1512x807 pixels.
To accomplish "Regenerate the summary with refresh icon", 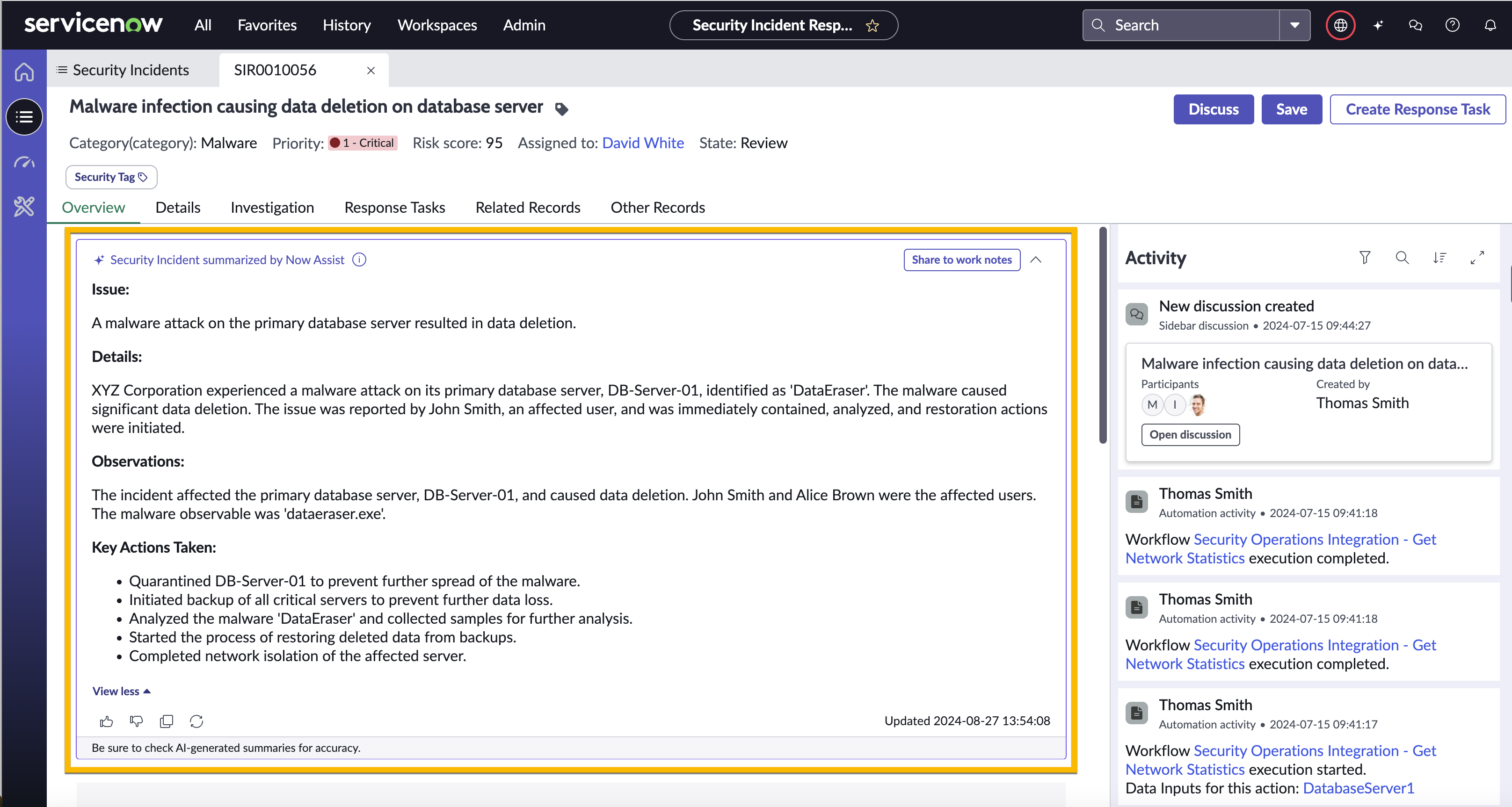I will (196, 721).
